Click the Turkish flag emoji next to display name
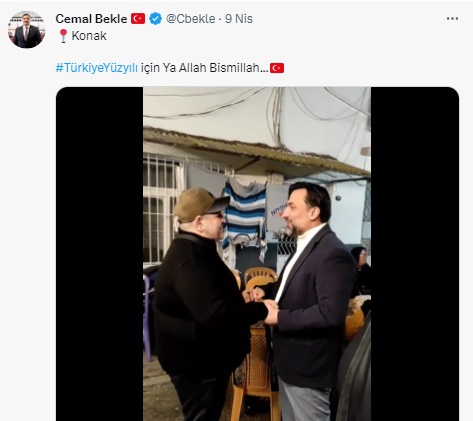Image resolution: width=473 pixels, height=421 pixels. click(x=138, y=19)
